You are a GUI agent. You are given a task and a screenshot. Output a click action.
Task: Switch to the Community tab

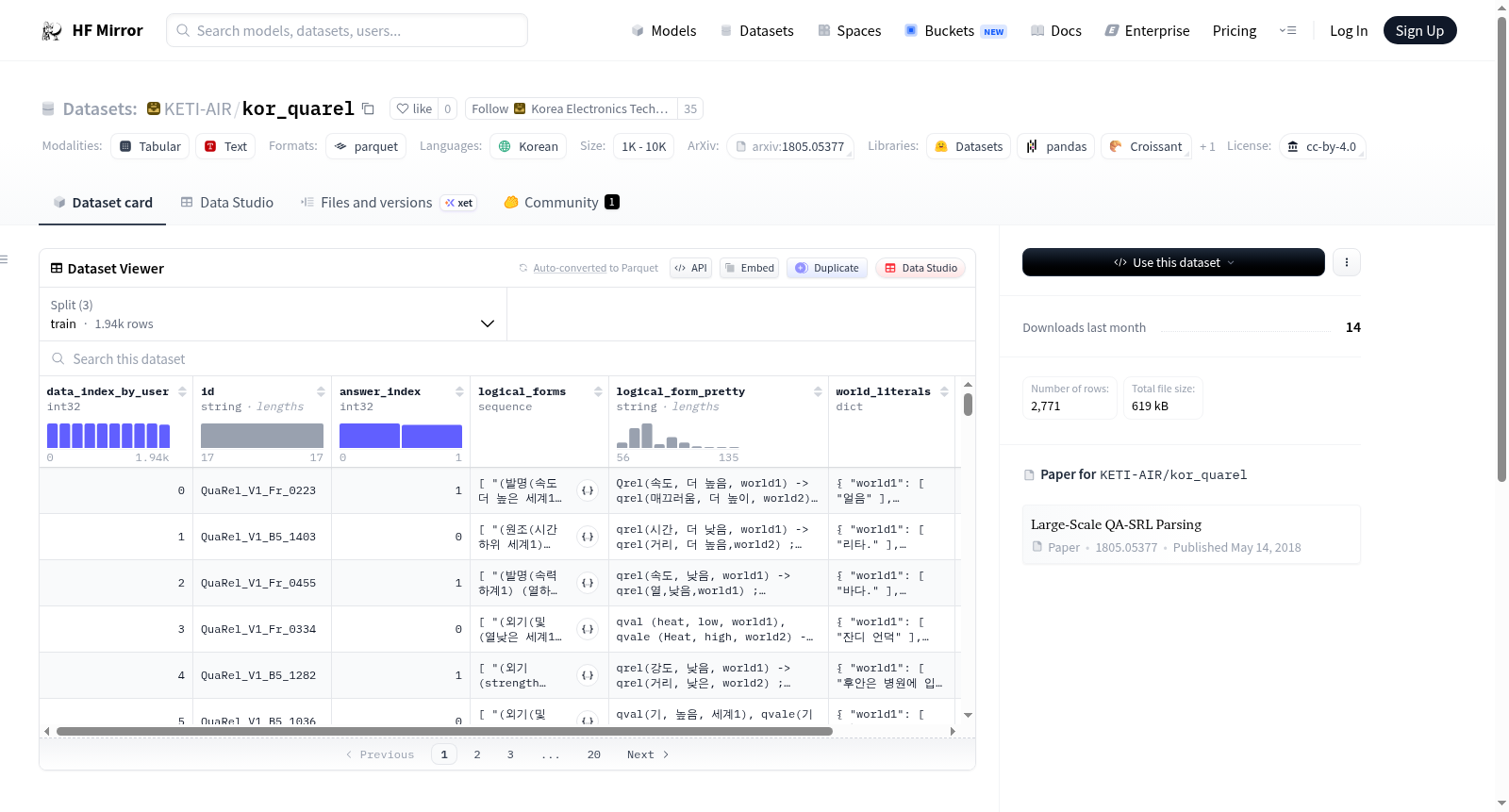click(x=561, y=203)
